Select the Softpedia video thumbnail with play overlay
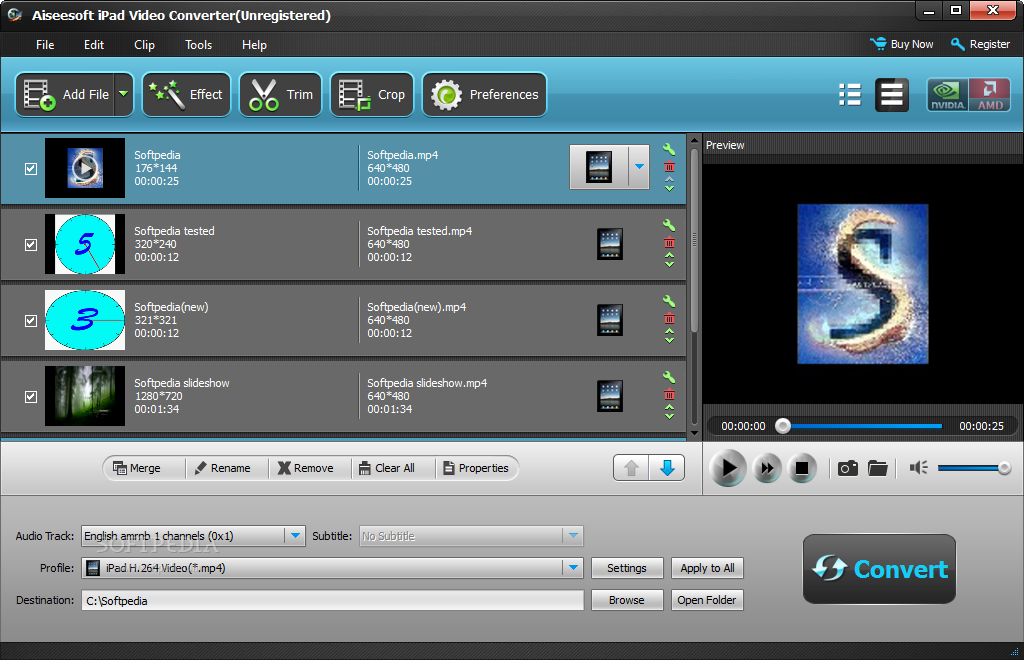This screenshot has width=1024, height=660. point(85,168)
